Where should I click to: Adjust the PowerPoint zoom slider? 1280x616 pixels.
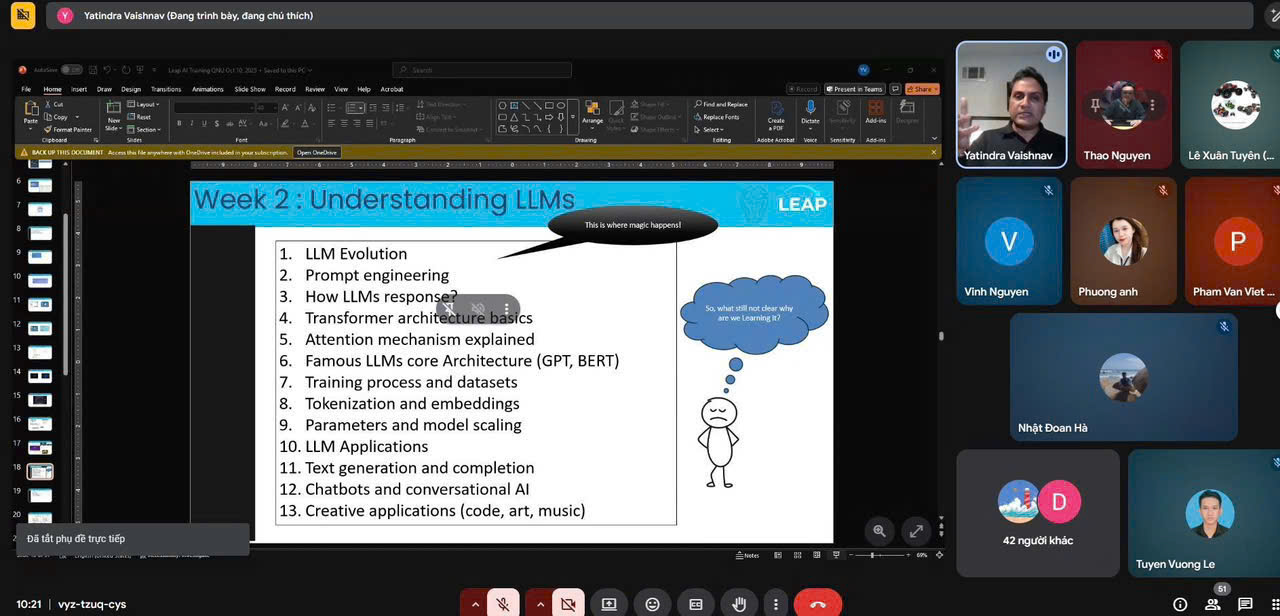point(873,555)
